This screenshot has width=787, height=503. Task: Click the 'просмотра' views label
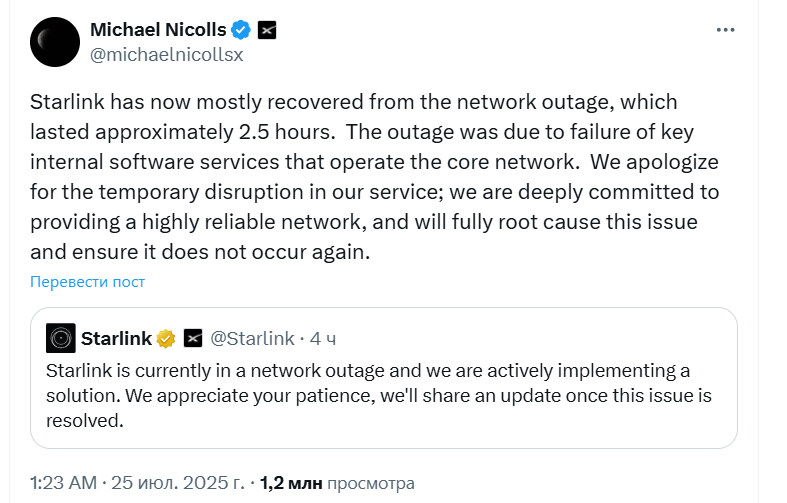(x=371, y=484)
